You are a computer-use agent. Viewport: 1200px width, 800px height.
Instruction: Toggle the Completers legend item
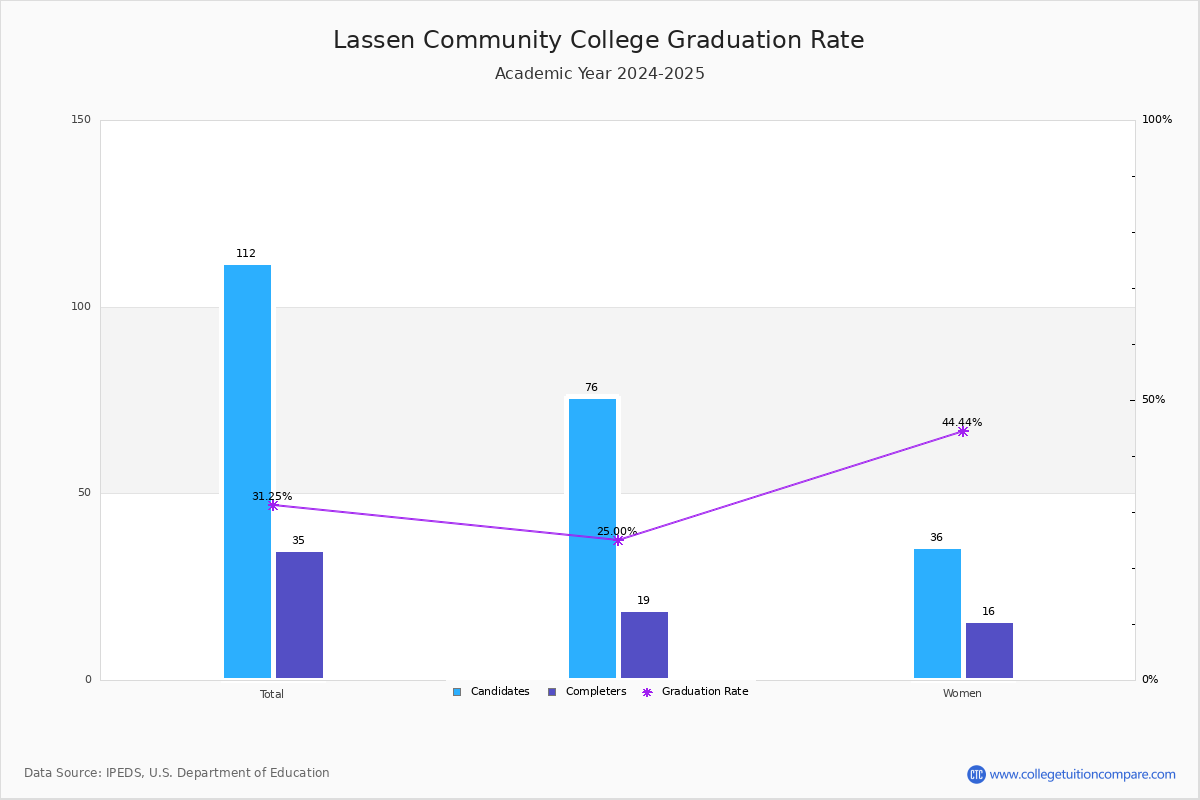[x=587, y=692]
